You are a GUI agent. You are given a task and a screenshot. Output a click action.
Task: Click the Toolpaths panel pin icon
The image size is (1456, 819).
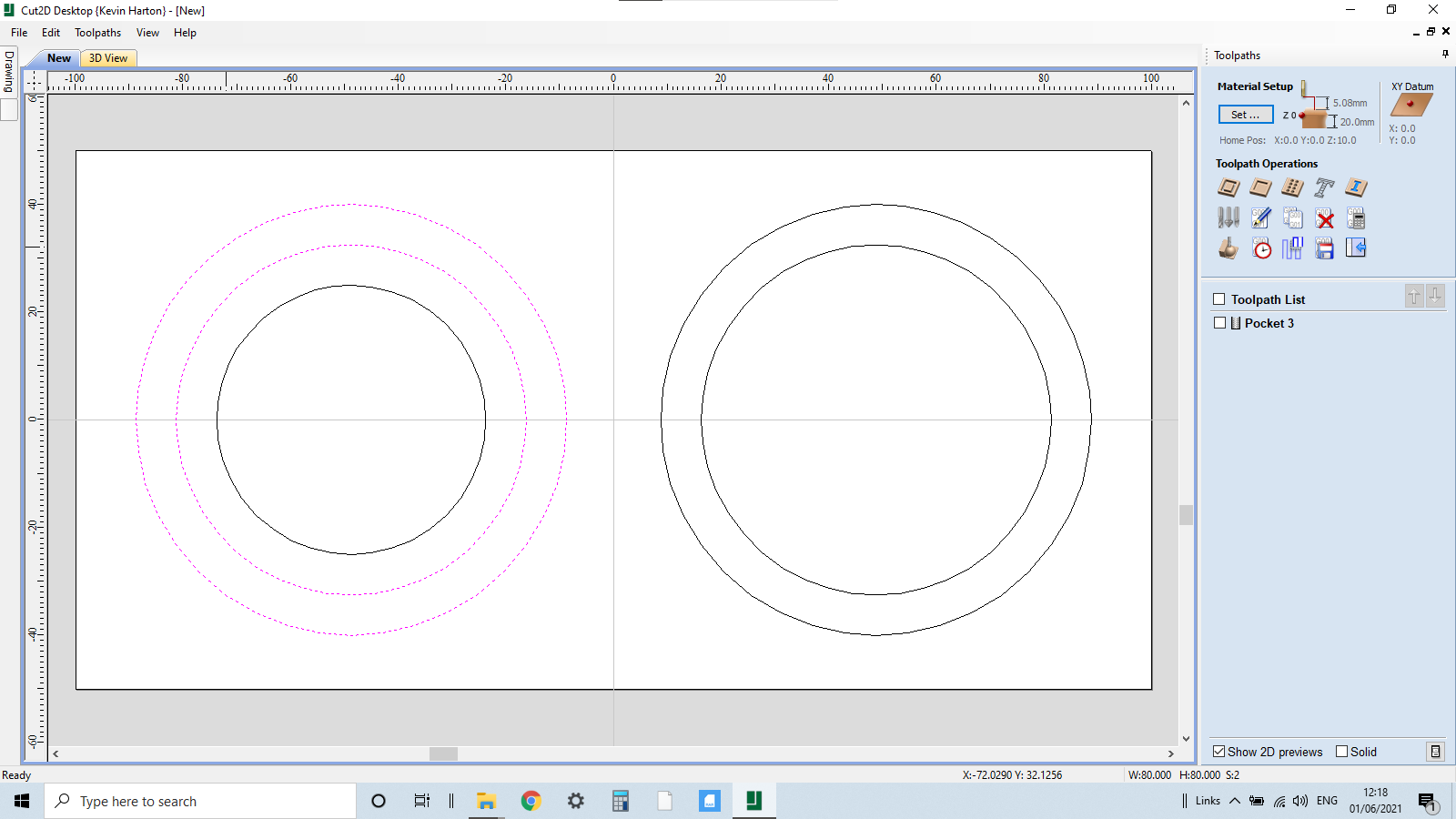pos(1445,55)
